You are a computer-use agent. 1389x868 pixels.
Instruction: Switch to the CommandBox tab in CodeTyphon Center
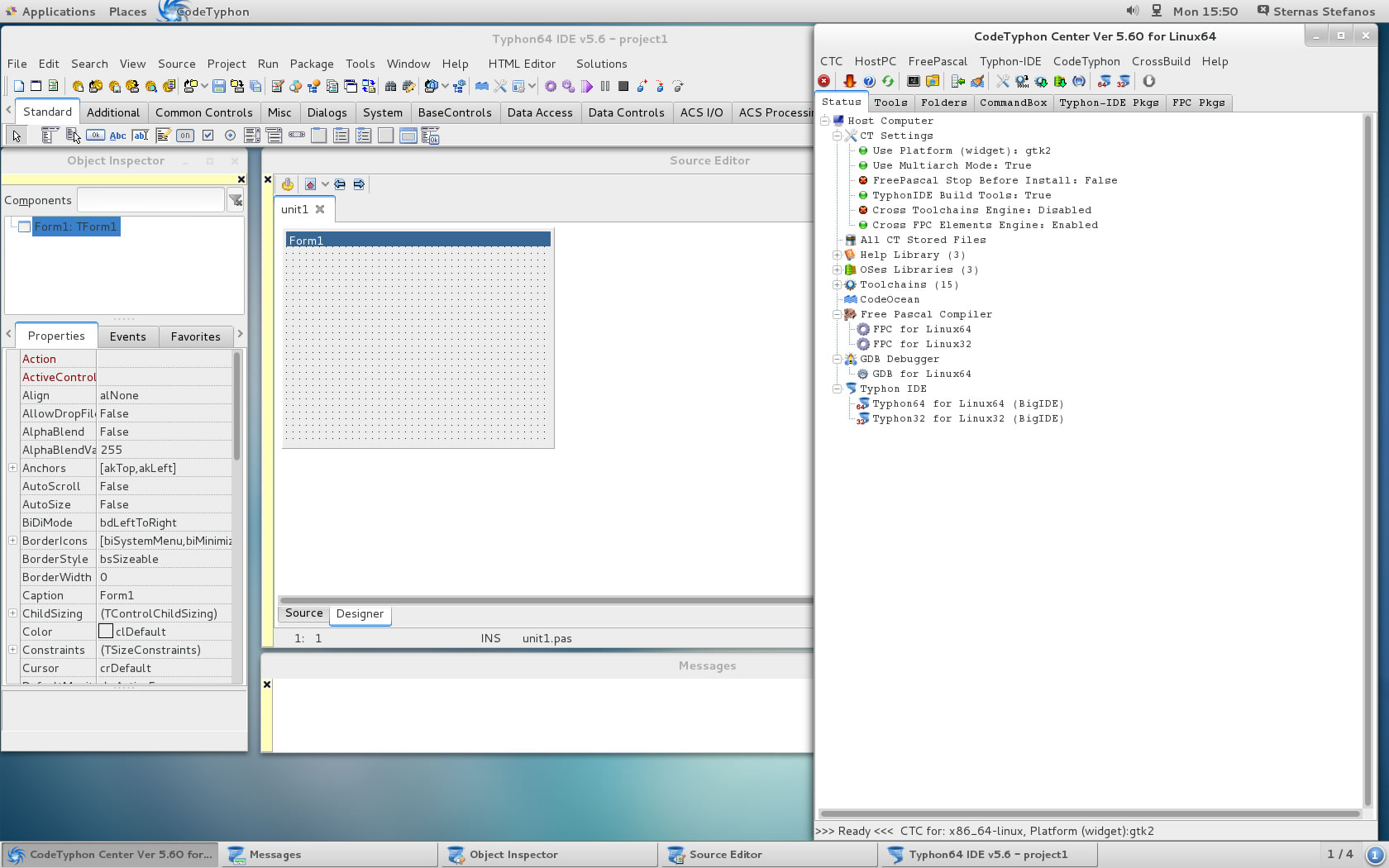[x=1013, y=103]
